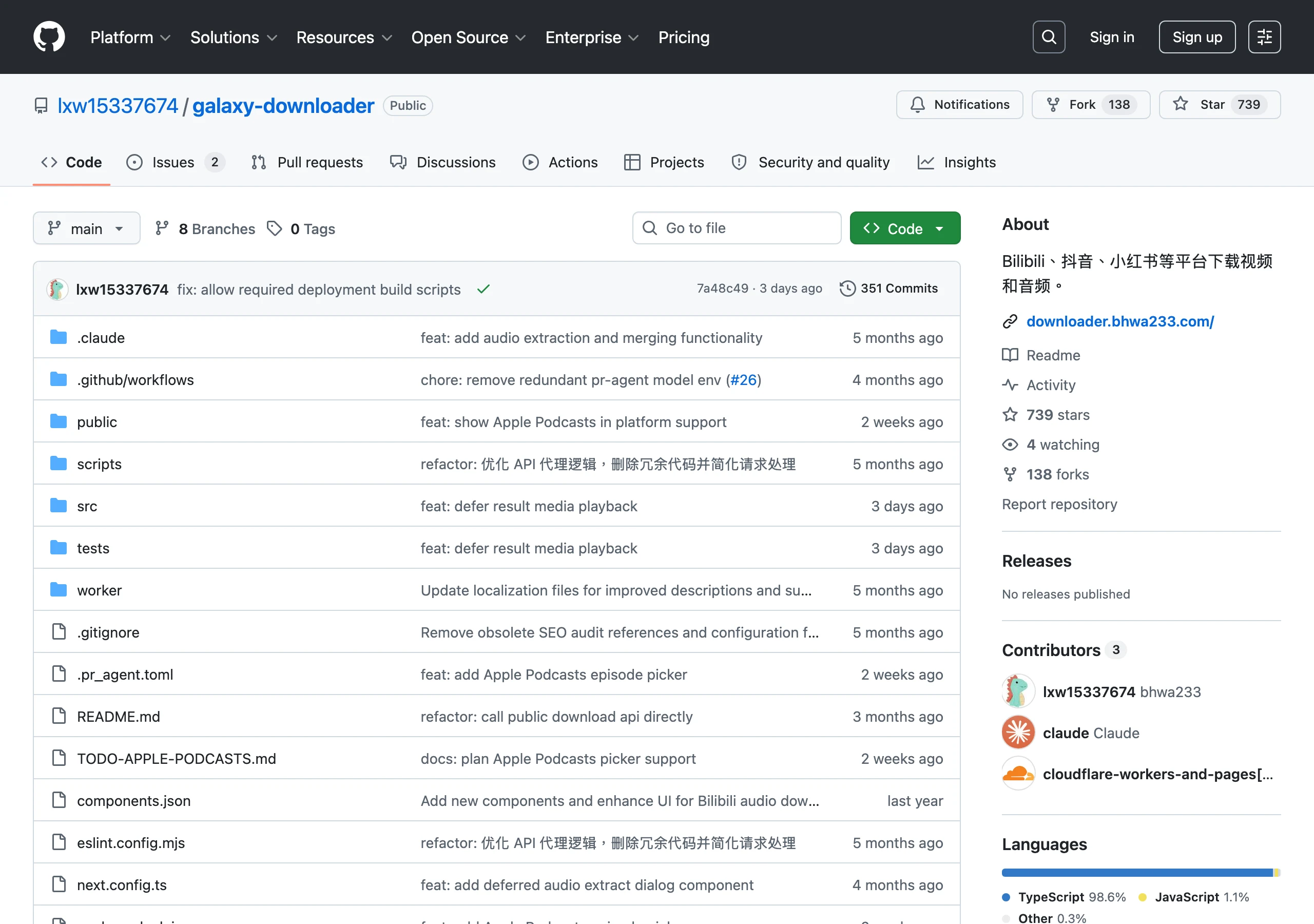The image size is (1314, 924).
Task: Open the Insights tab
Action: point(956,162)
